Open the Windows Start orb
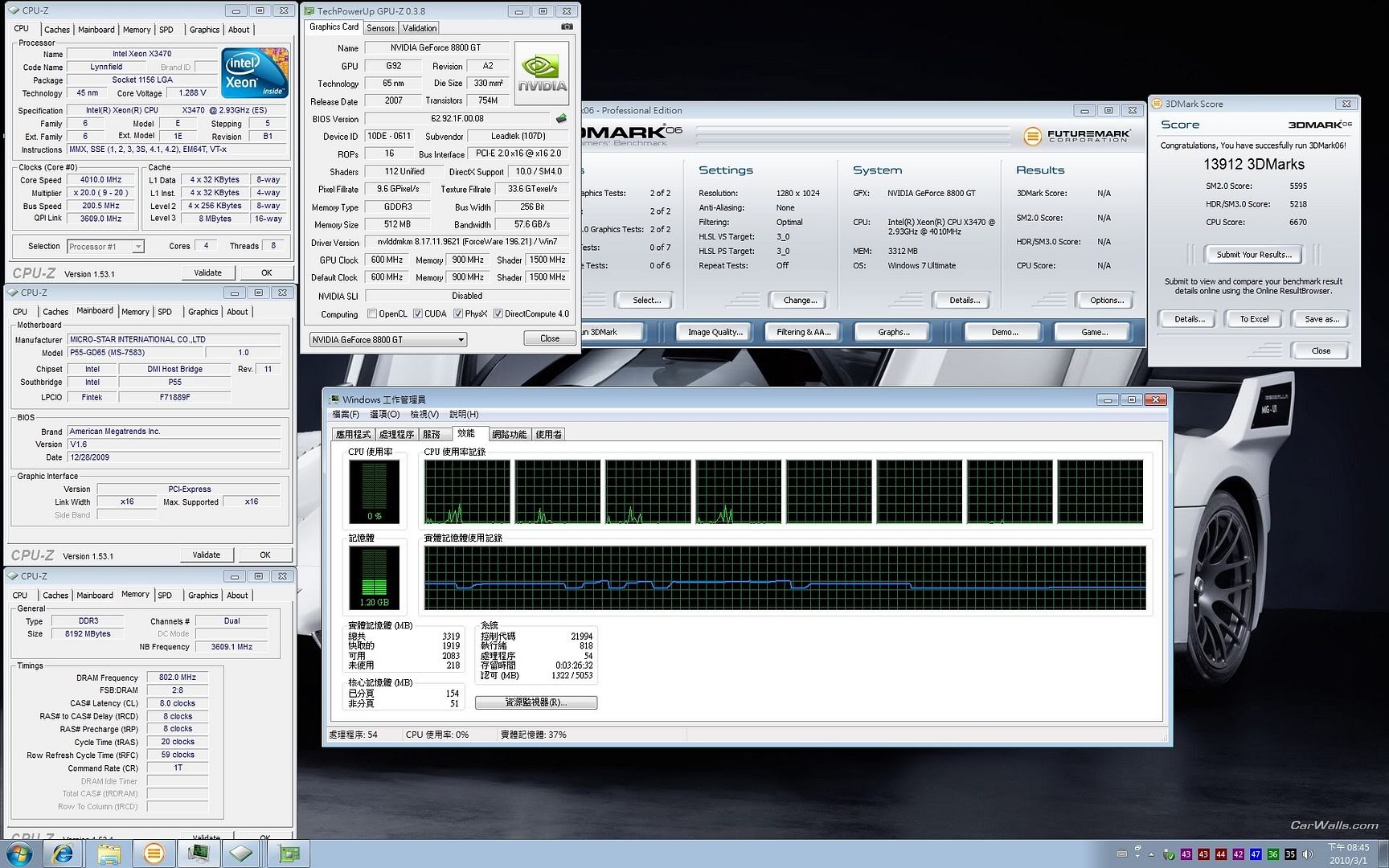Image resolution: width=1389 pixels, height=868 pixels. tap(19, 854)
